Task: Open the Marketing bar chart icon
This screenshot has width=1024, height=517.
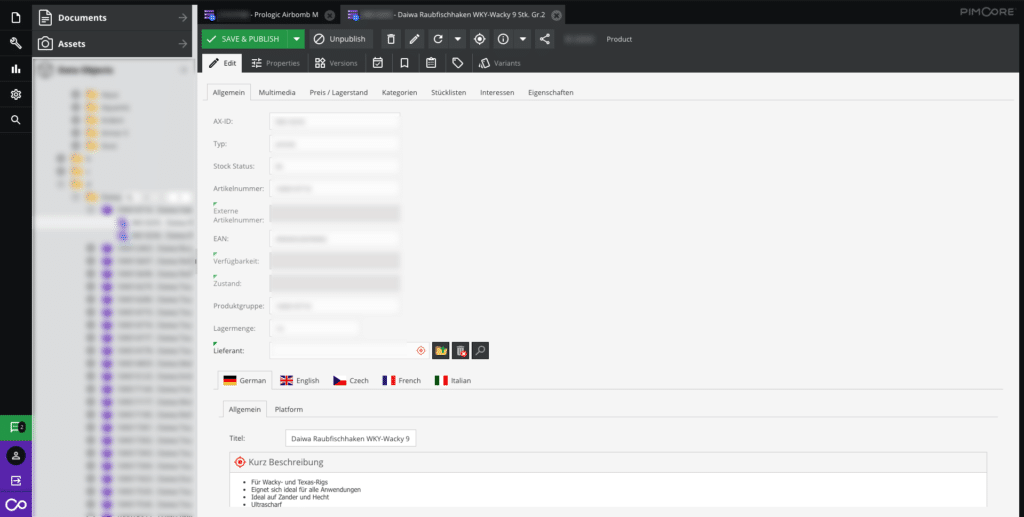Action: (16, 69)
